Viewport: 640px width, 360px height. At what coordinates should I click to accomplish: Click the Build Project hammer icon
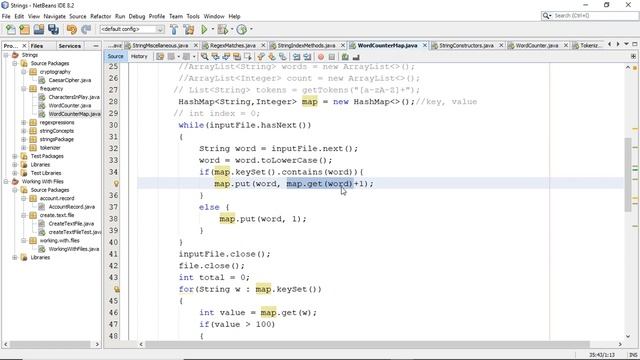174,29
